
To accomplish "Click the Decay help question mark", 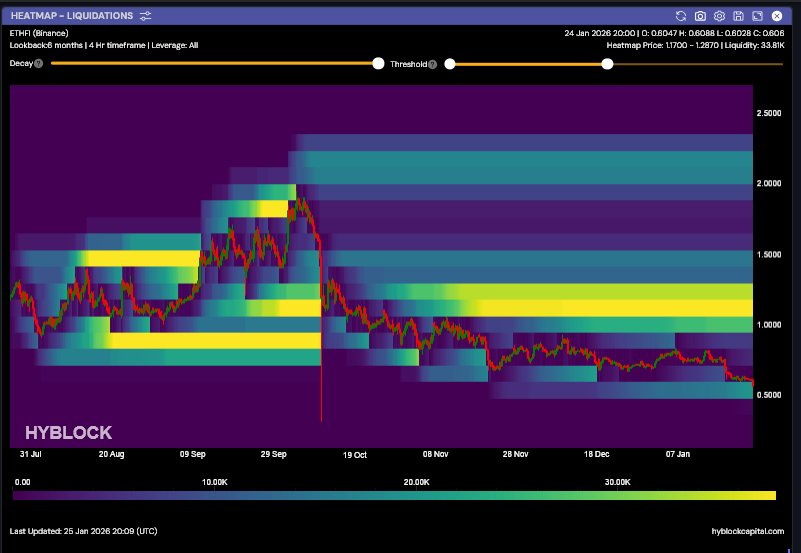I will click(x=39, y=64).
